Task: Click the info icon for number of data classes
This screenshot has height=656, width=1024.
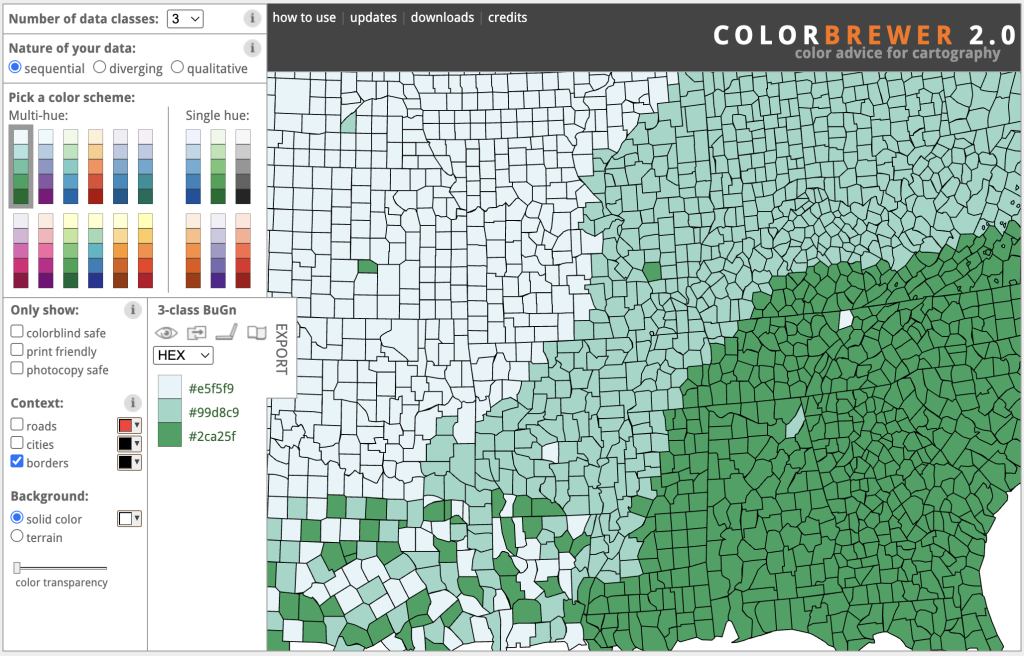Action: tap(253, 19)
